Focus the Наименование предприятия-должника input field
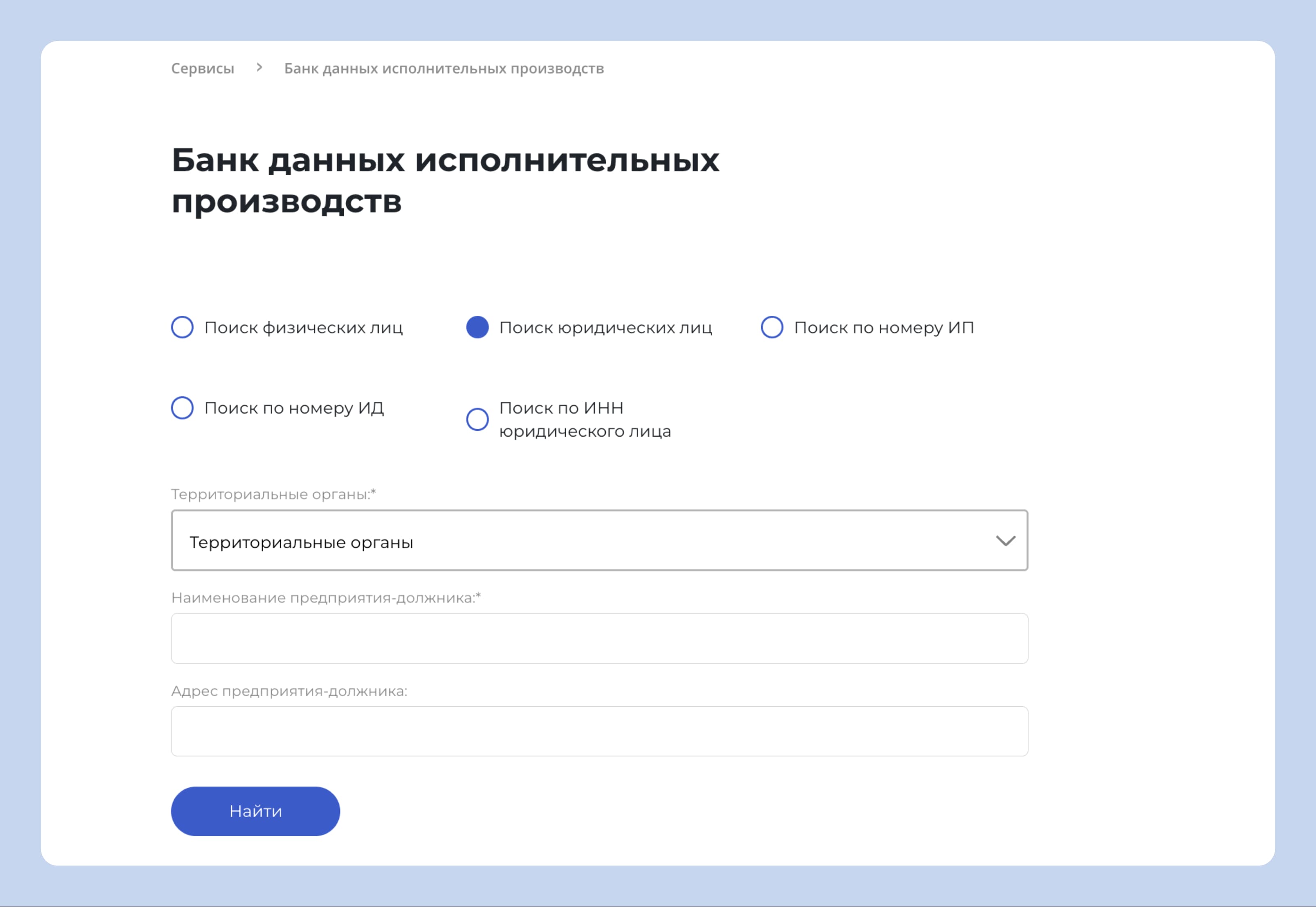 [600, 638]
